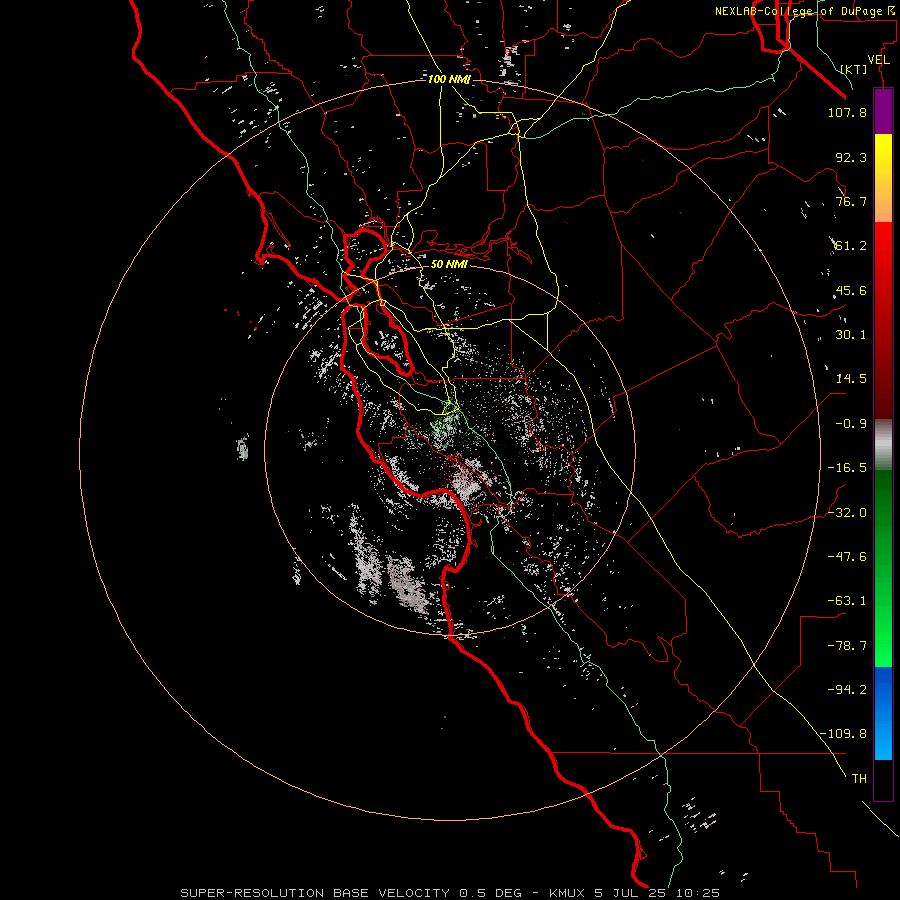Viewport: 900px width, 900px height.
Task: Click the -0.9 velocity scale value
Action: click(x=851, y=424)
